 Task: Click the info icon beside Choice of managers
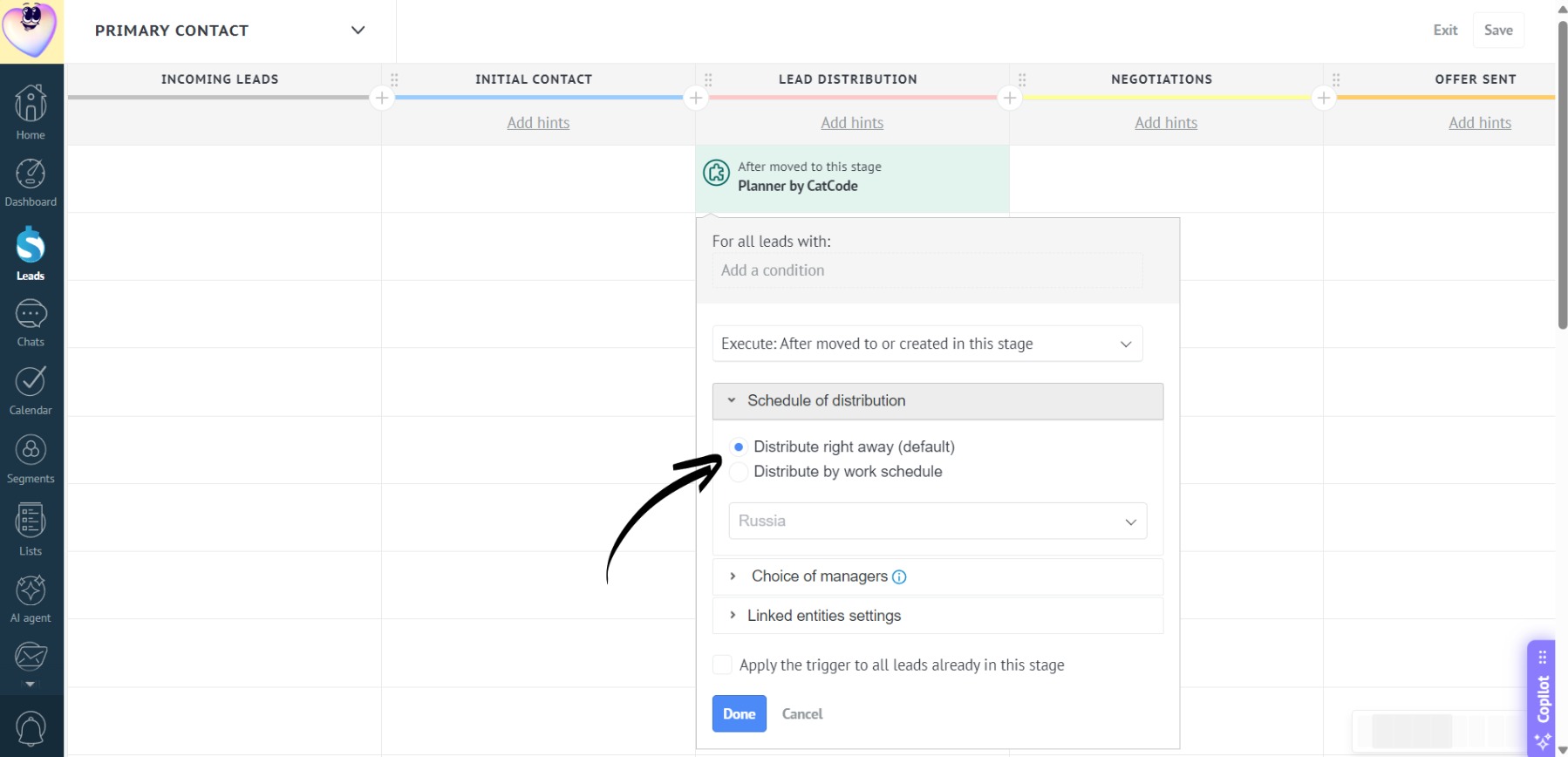(x=899, y=576)
